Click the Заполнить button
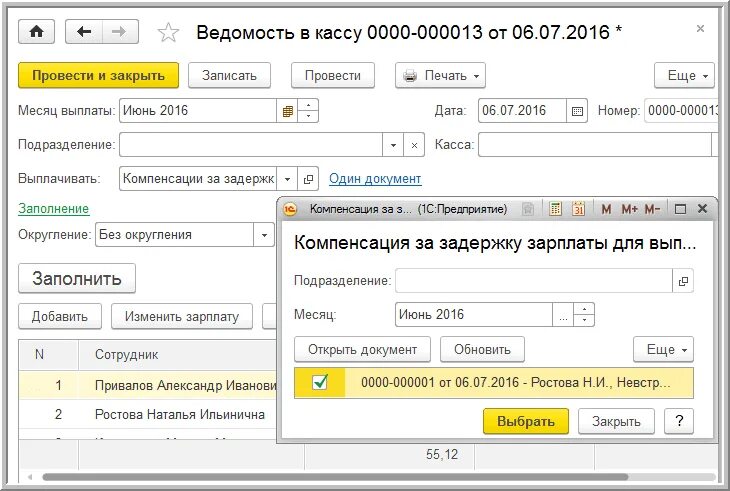 pyautogui.click(x=77, y=278)
